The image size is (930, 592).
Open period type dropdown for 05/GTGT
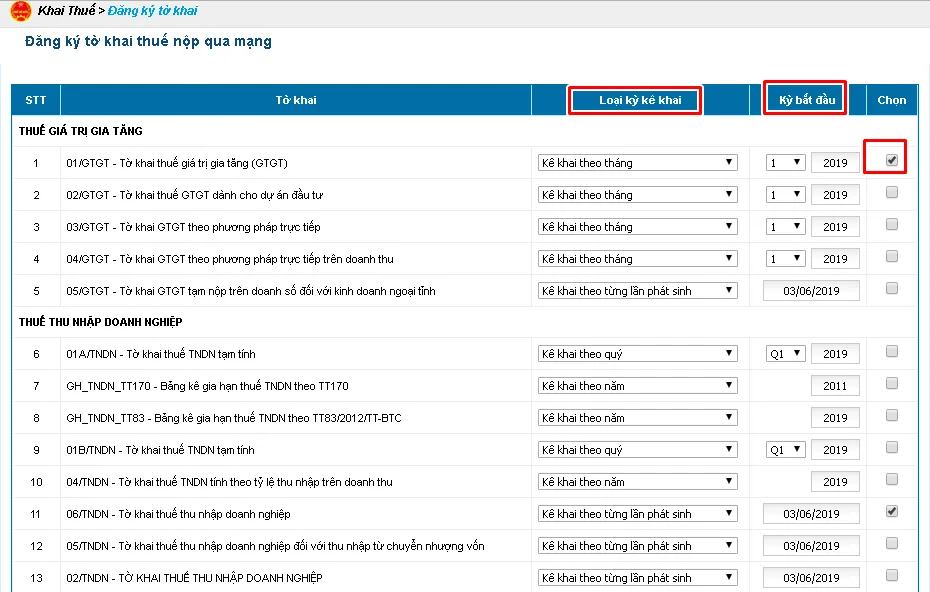tap(637, 291)
